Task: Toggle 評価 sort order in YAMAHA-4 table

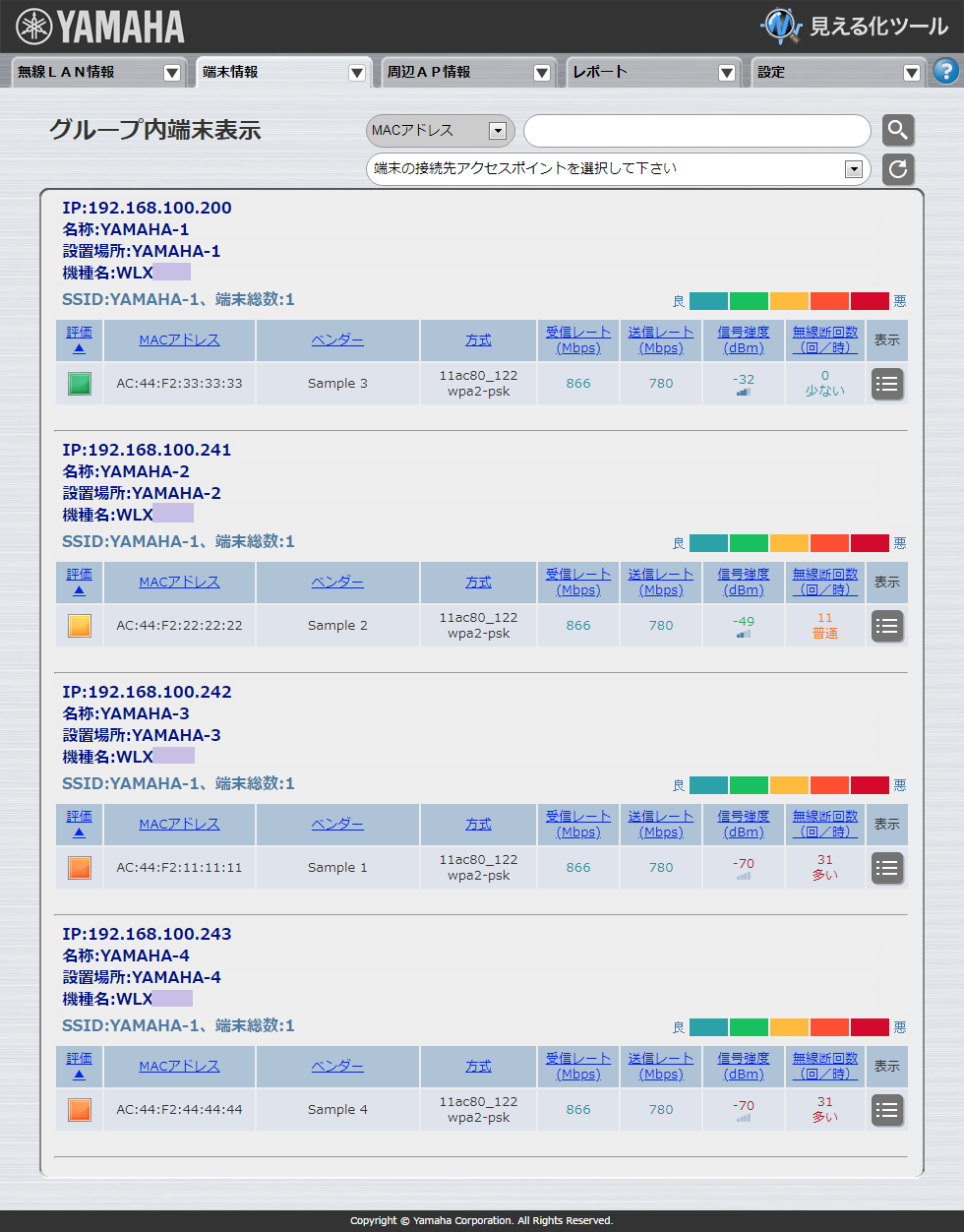Action: pos(79,1058)
